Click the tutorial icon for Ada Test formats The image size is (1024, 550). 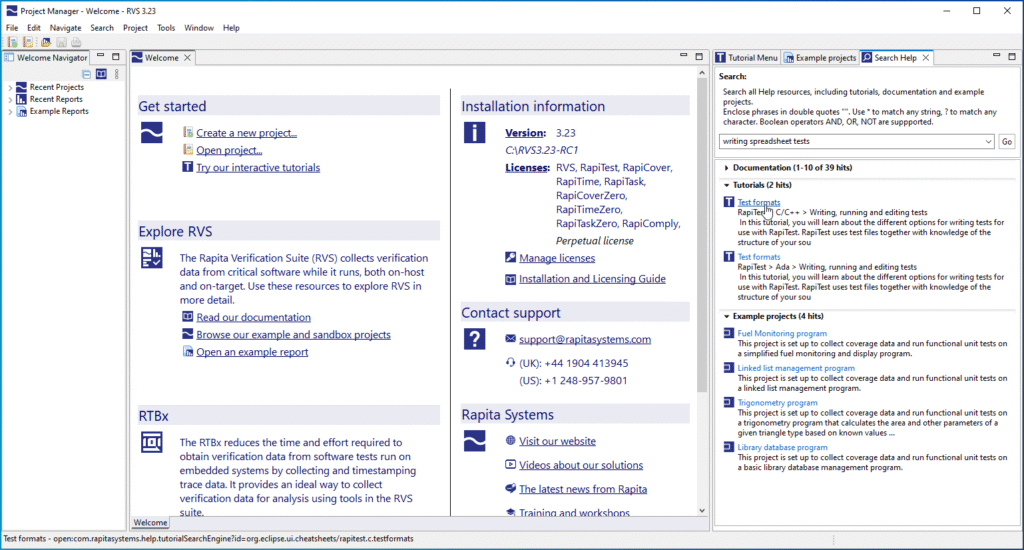(729, 257)
